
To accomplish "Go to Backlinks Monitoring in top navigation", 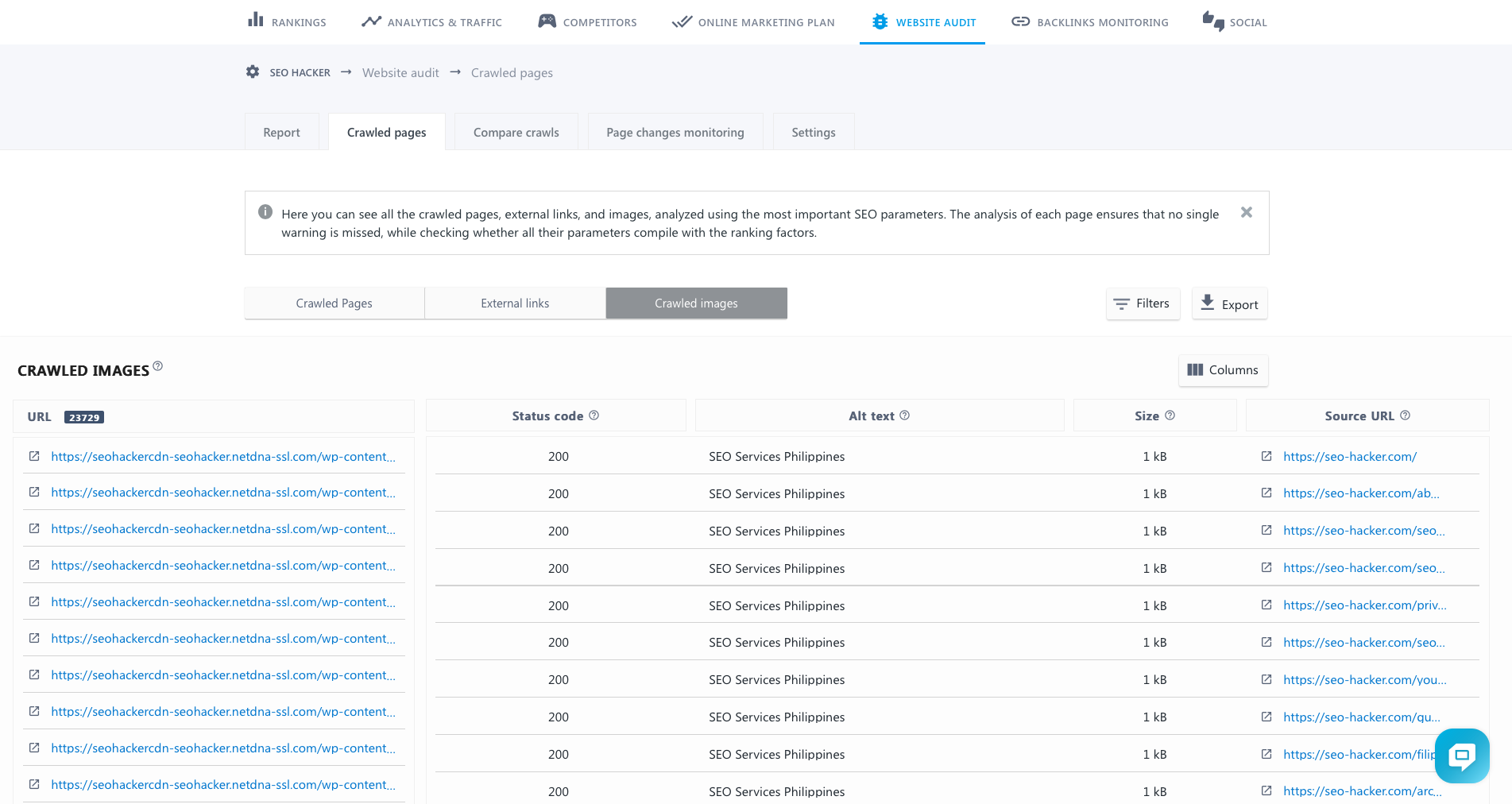I will 1090,22.
